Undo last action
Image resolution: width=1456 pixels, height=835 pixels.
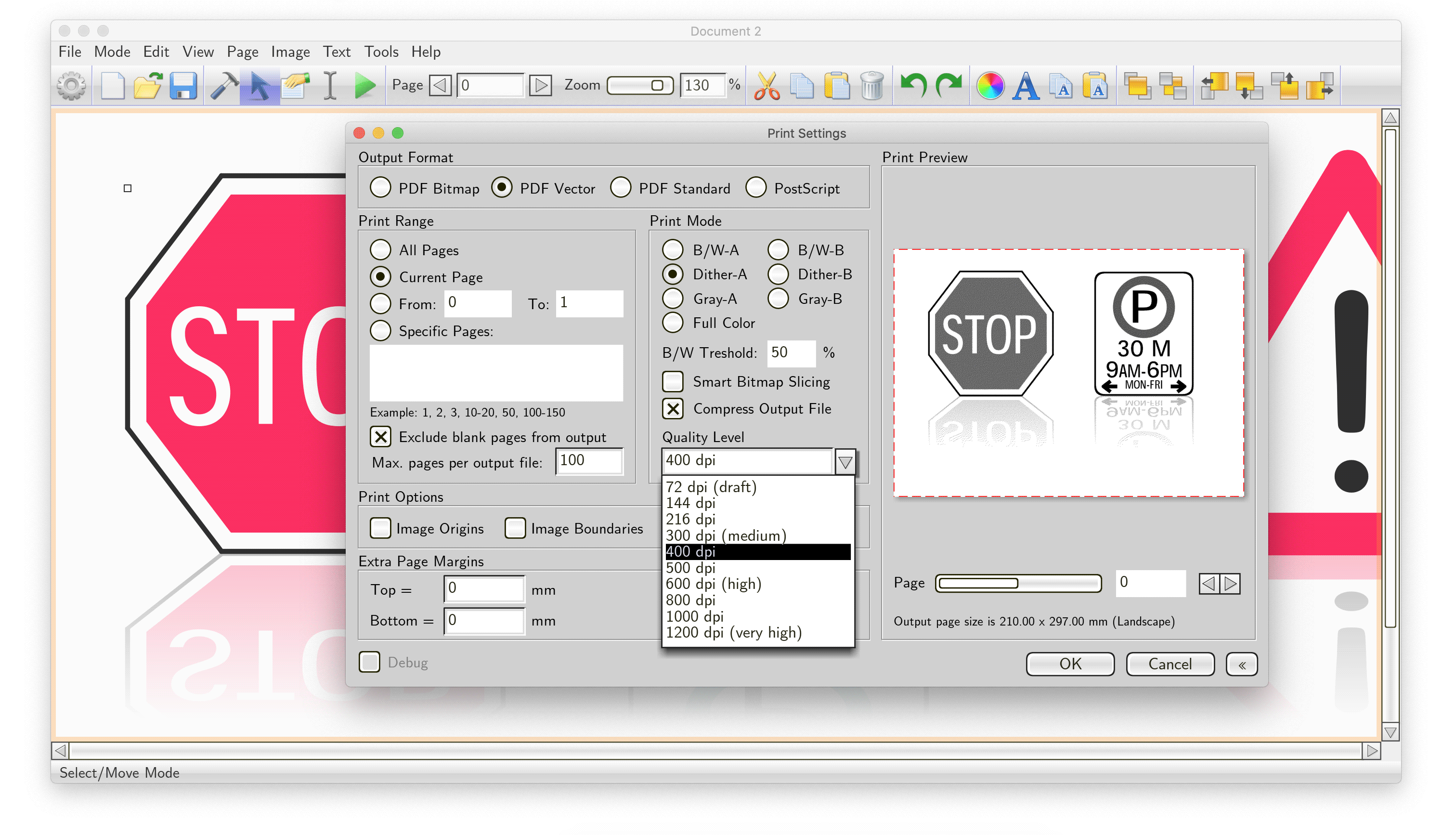[x=913, y=86]
